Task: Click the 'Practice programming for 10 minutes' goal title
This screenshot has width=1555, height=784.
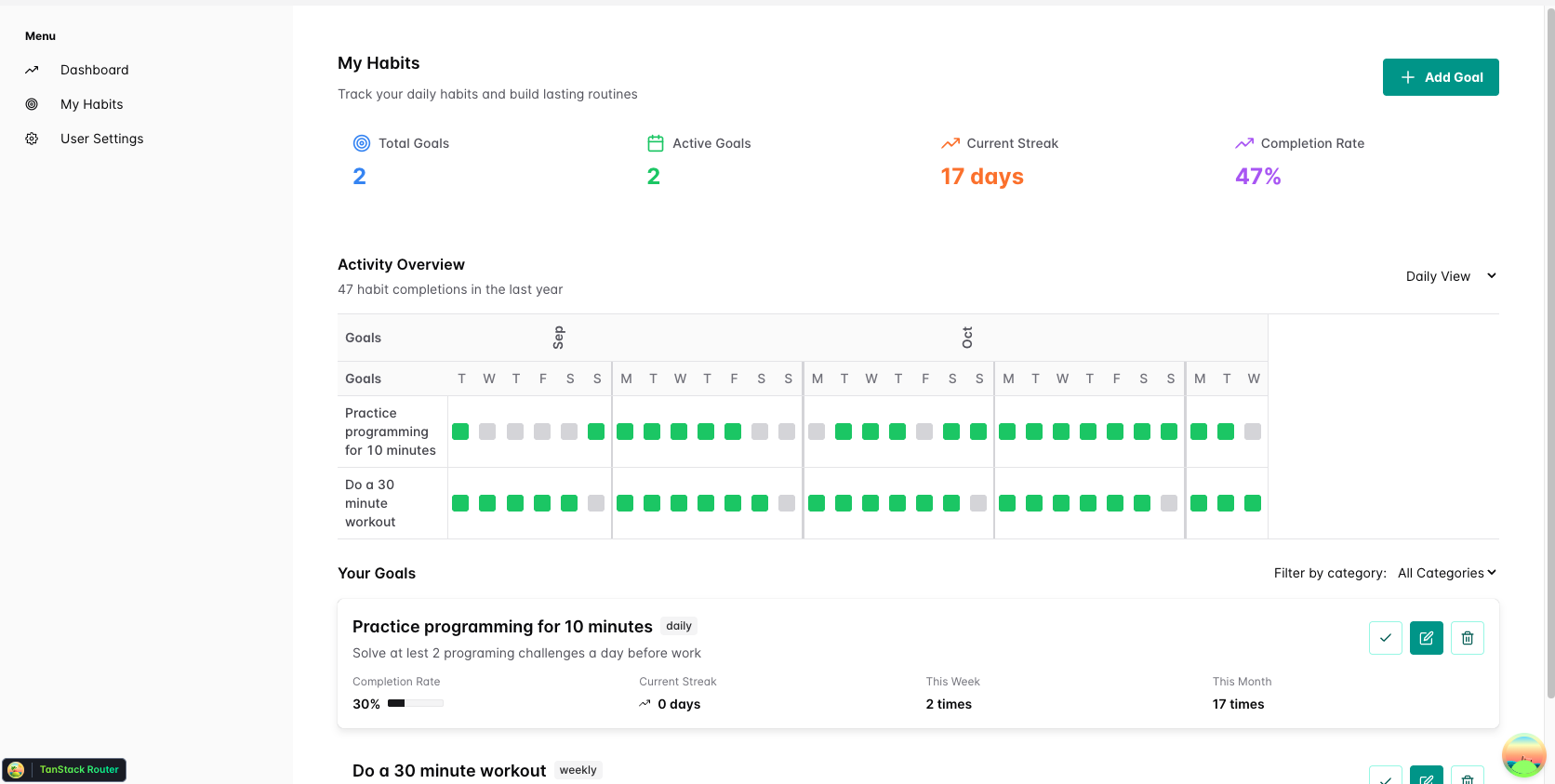Action: (502, 627)
